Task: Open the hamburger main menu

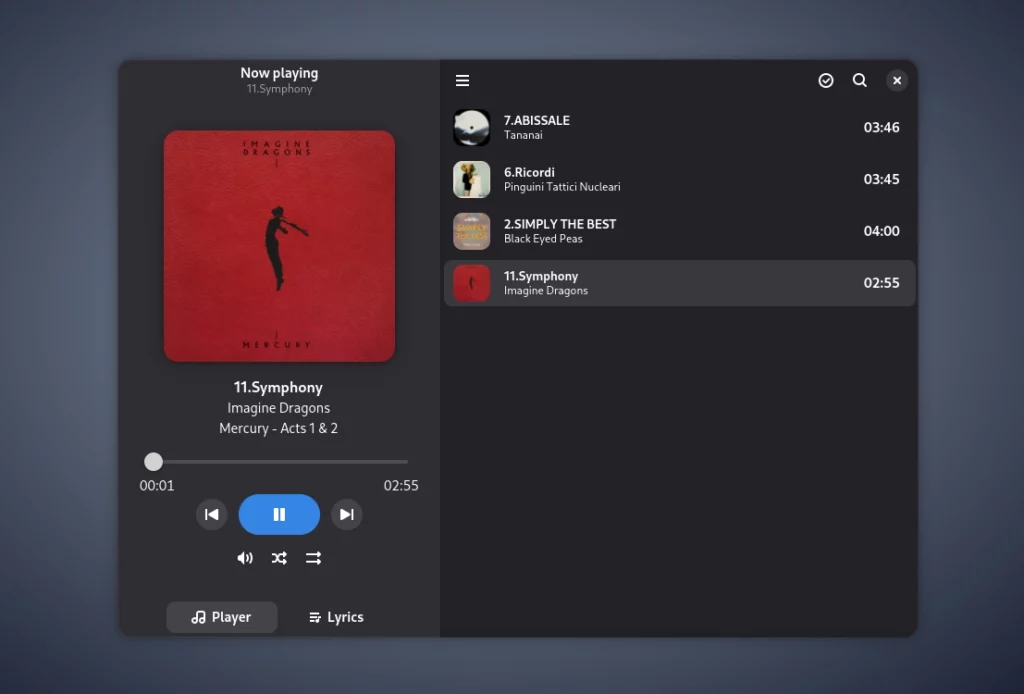Action: point(462,80)
